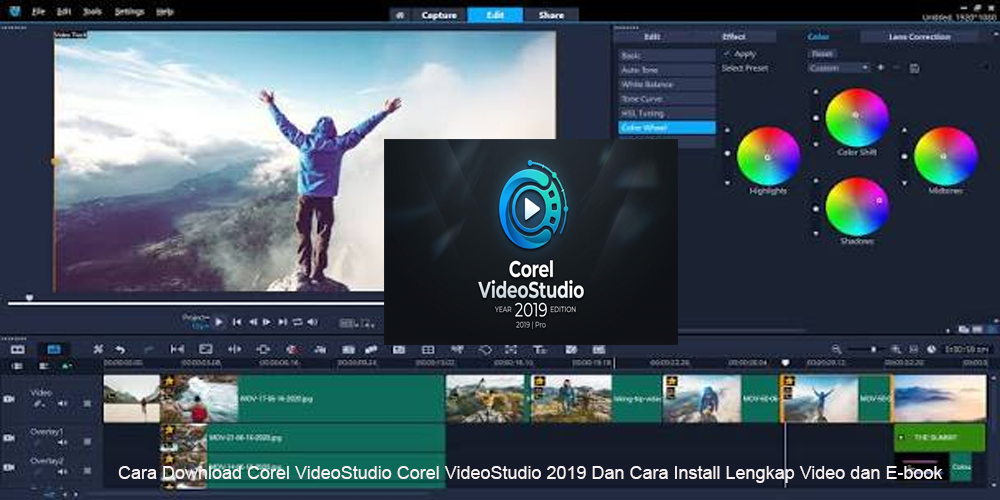This screenshot has width=1000, height=500.
Task: Decrease Highlights with the down arrow
Action: (x=727, y=183)
